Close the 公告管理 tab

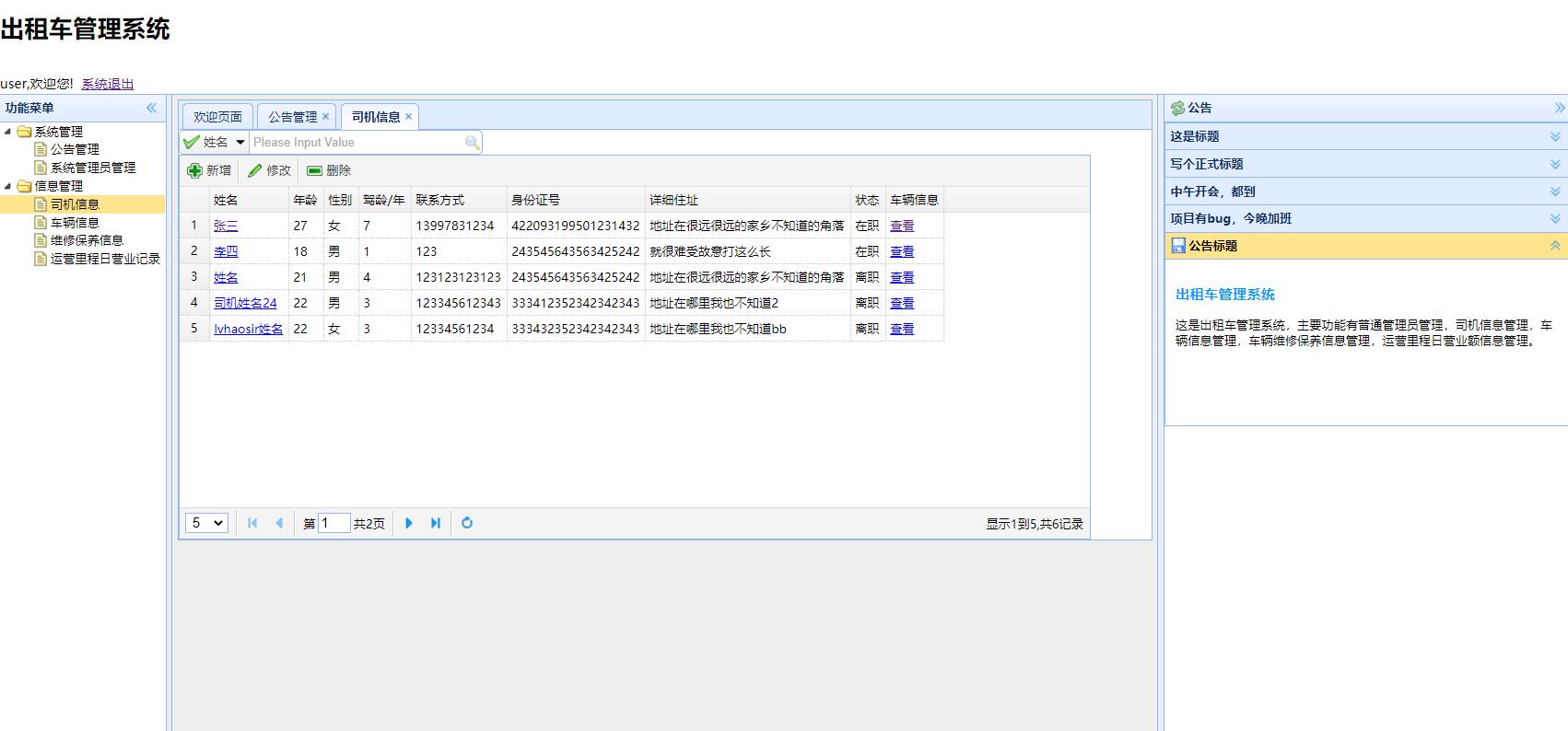click(x=325, y=117)
